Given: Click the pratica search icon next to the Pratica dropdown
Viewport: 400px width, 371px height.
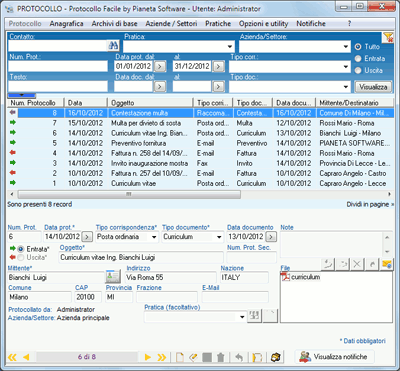Looking at the screenshot, I should 255,316.
